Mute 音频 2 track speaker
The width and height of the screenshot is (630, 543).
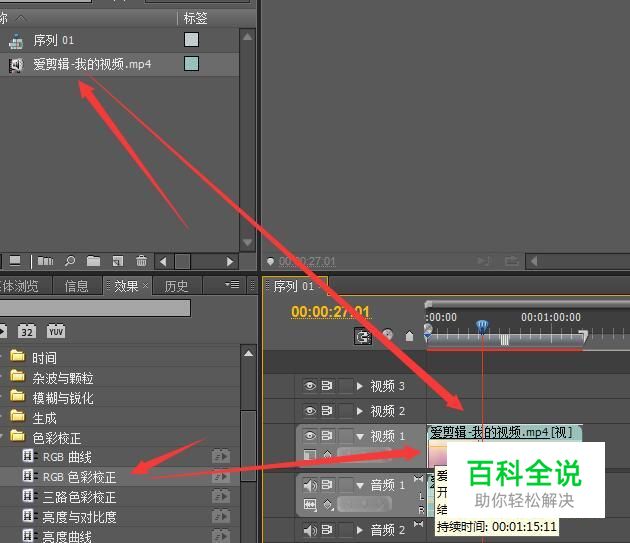310,531
